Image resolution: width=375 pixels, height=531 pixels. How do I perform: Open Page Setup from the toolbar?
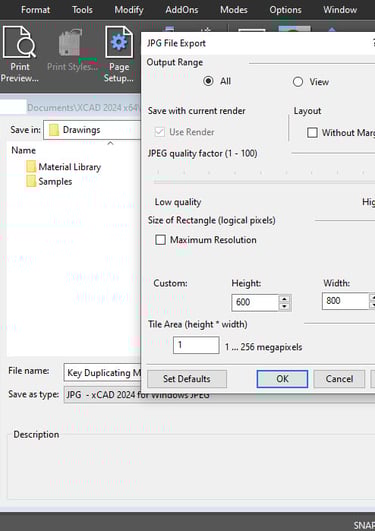[119, 54]
